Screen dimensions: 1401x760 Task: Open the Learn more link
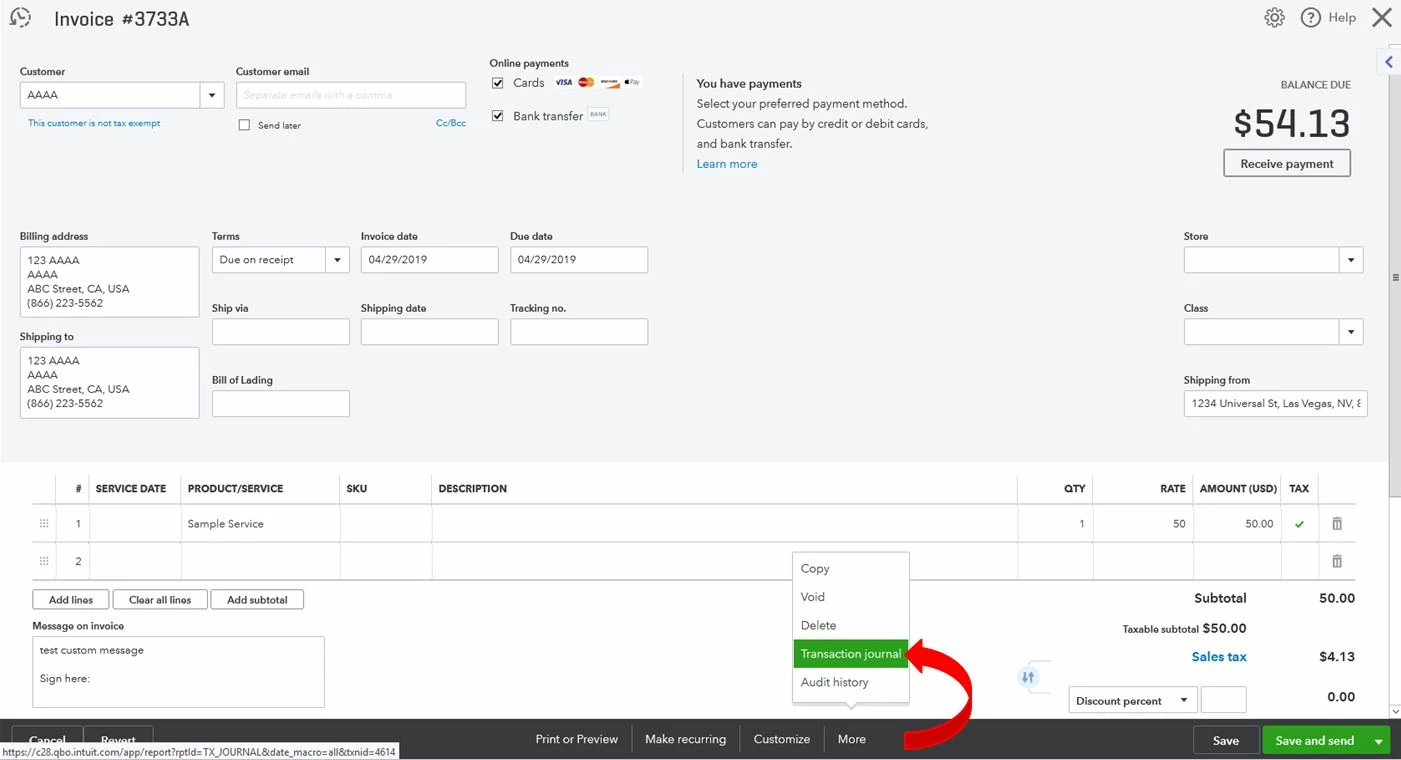point(727,164)
